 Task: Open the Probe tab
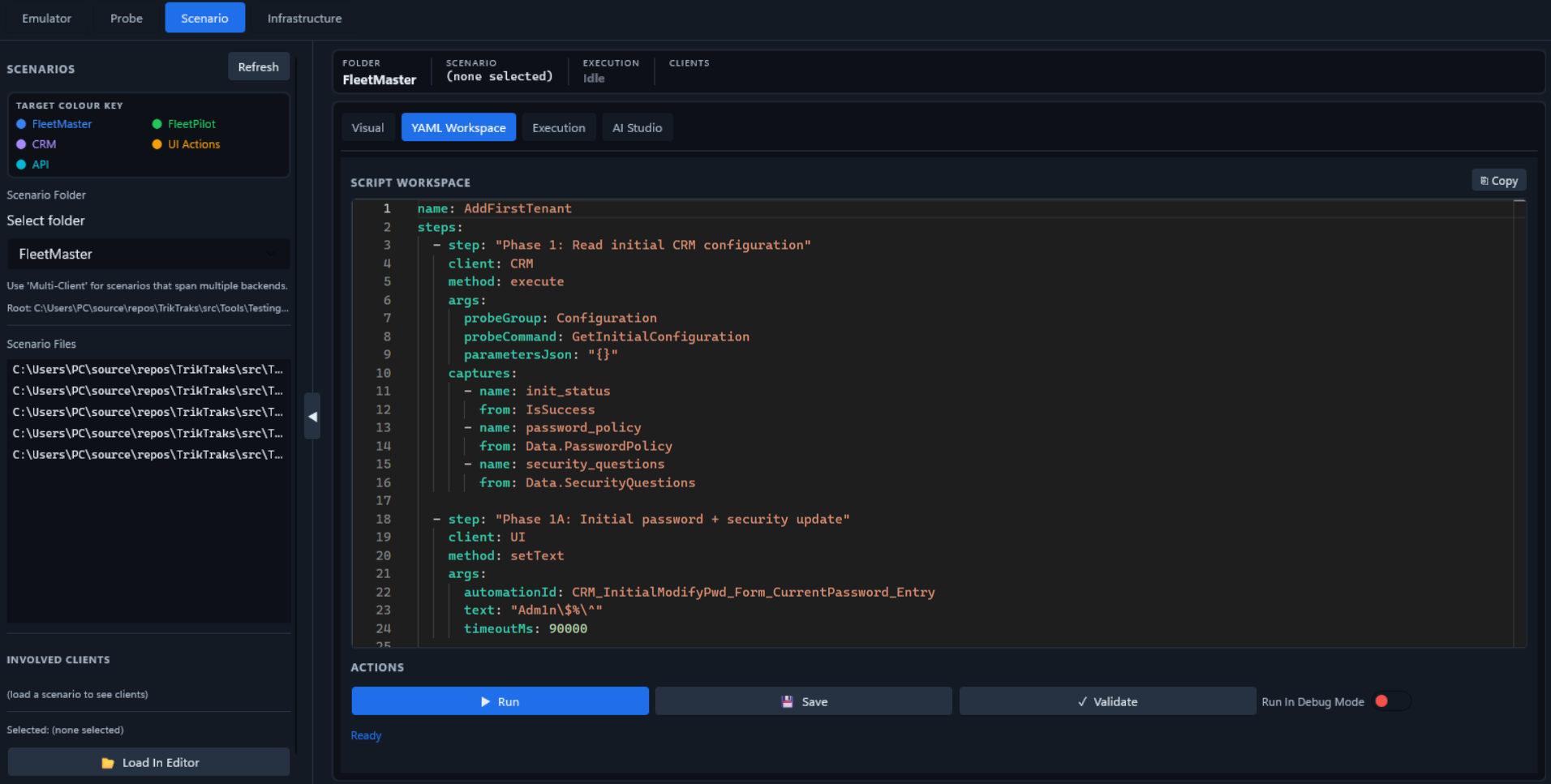127,18
